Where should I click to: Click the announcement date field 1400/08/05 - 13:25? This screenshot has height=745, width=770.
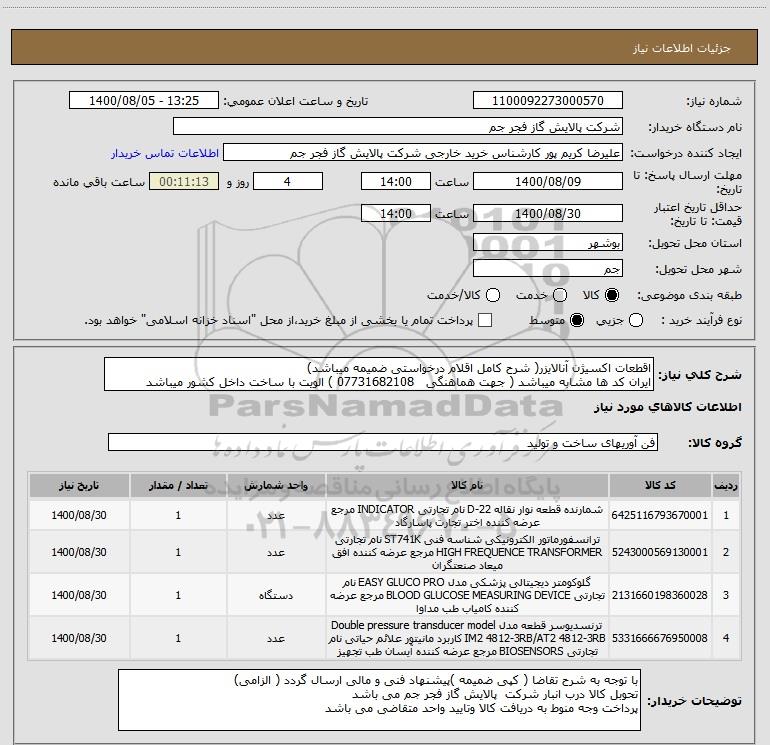(x=144, y=101)
